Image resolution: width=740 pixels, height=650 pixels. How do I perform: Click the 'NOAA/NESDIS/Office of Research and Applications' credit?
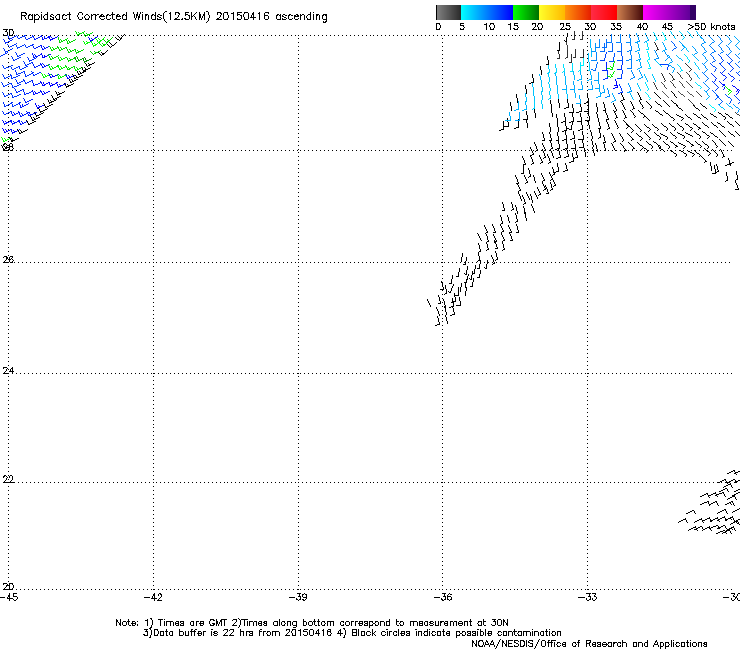pyautogui.click(x=589, y=644)
